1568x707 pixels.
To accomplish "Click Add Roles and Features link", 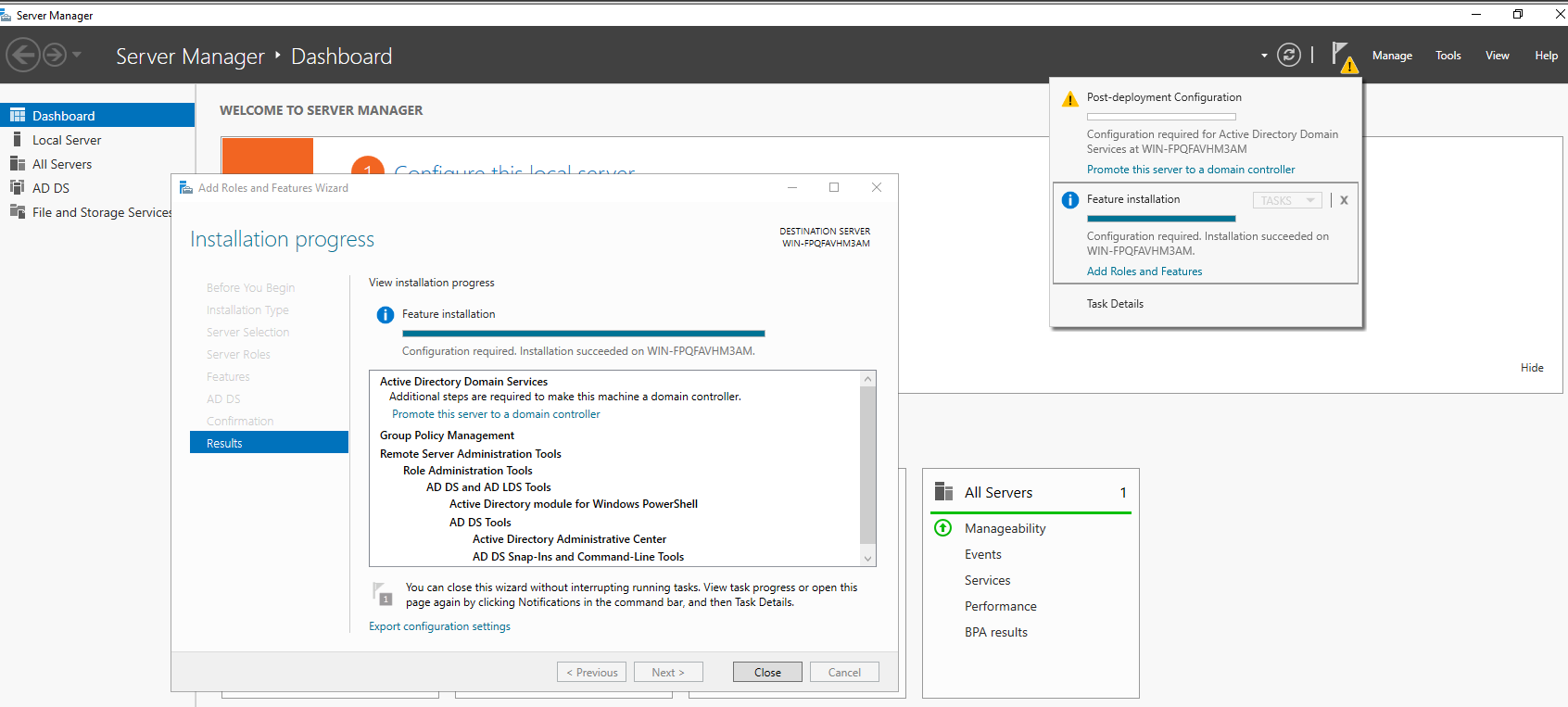I will pyautogui.click(x=1144, y=271).
